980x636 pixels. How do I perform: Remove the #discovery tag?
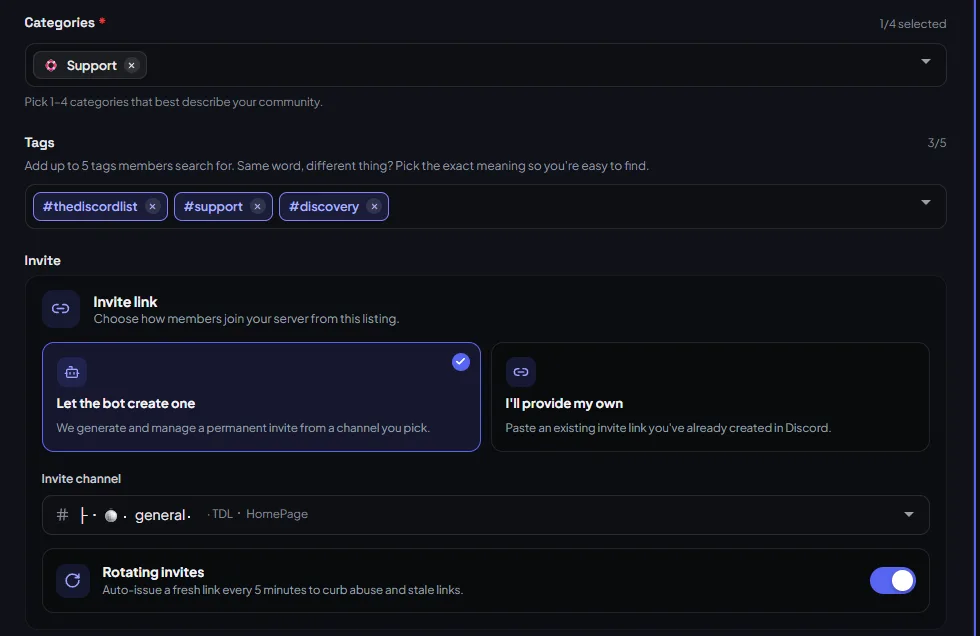pos(374,207)
